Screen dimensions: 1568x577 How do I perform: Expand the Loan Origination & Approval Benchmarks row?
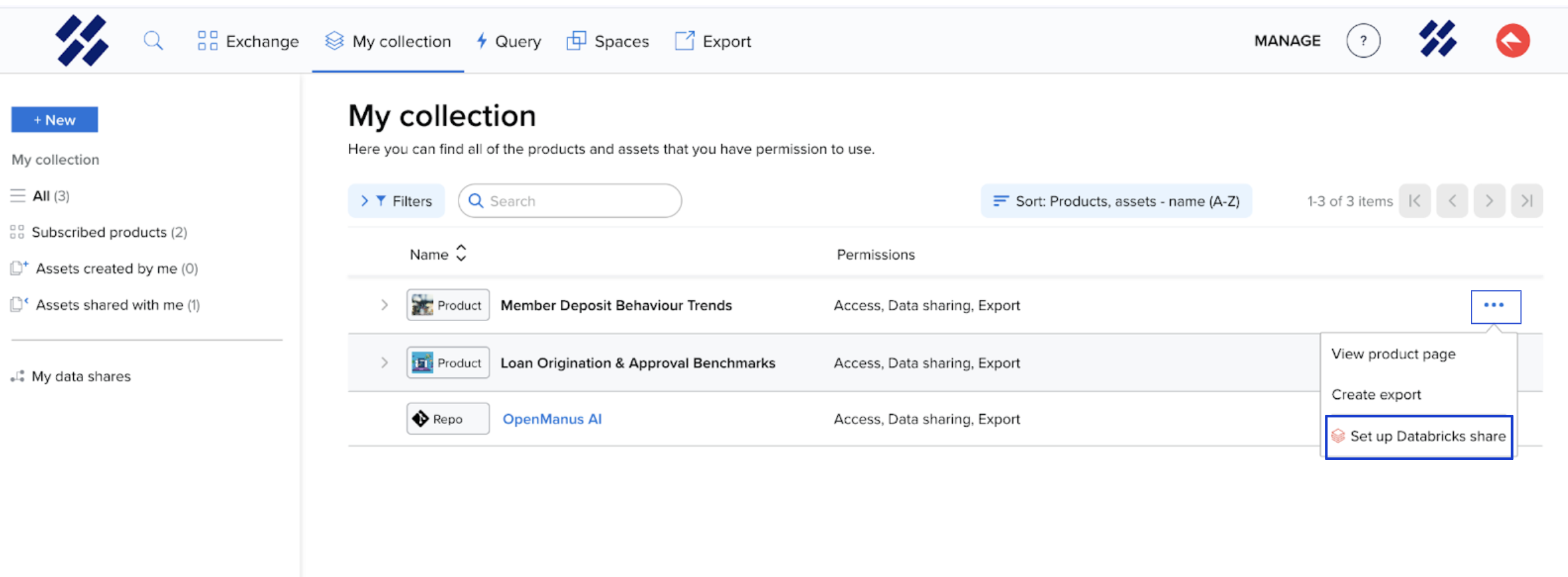[x=384, y=363]
